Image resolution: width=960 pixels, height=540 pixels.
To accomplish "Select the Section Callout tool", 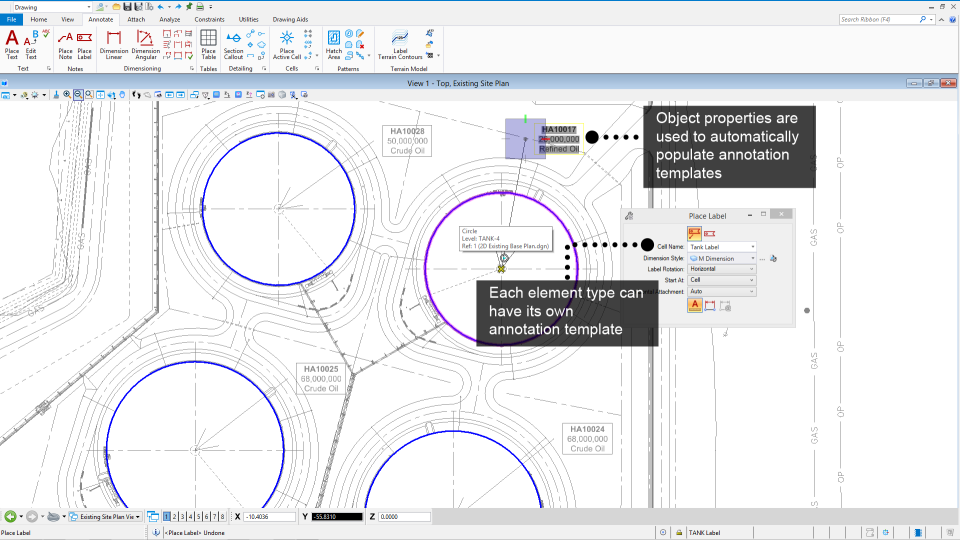I will pos(234,44).
